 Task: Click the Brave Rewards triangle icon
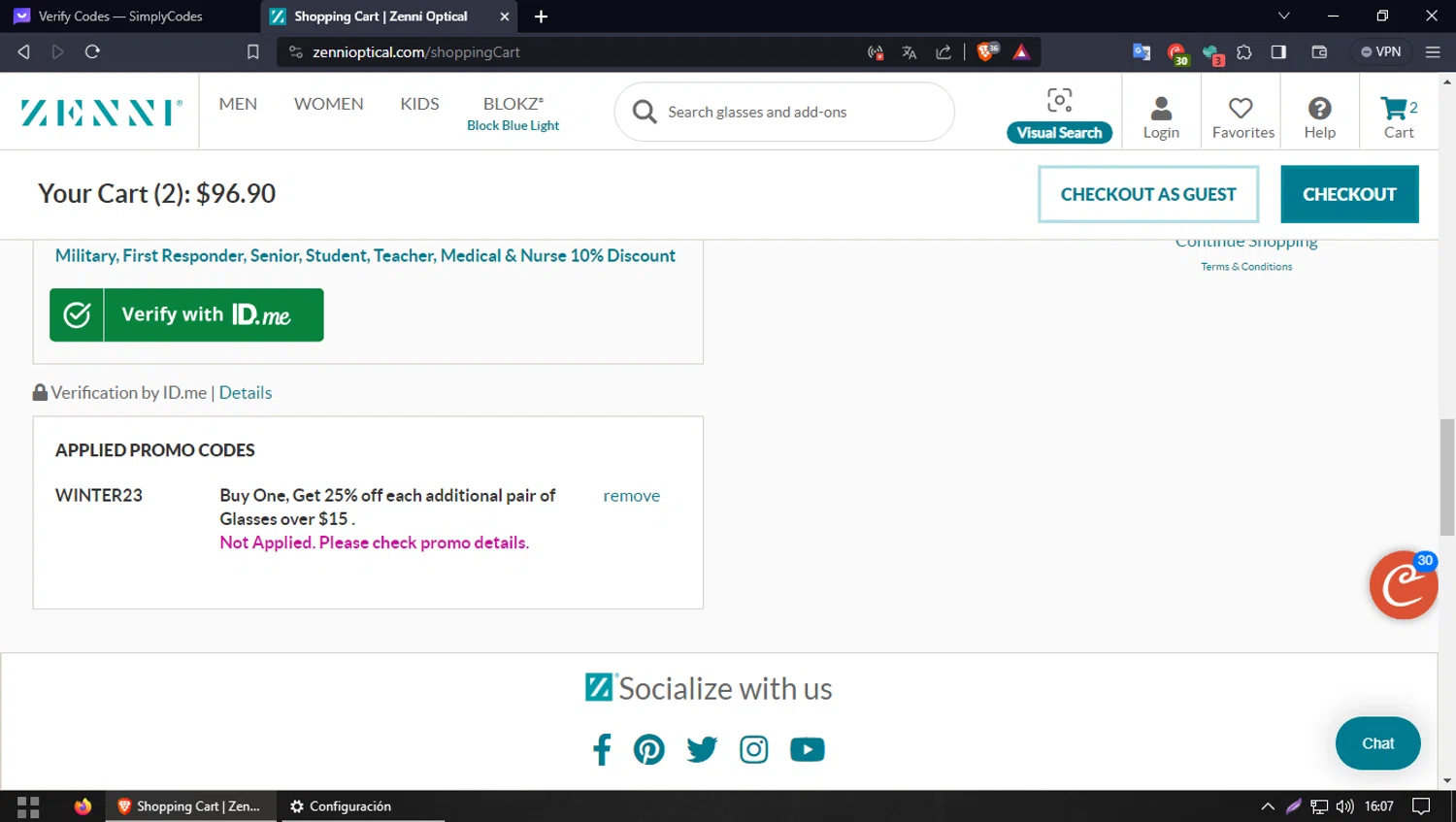coord(1021,52)
